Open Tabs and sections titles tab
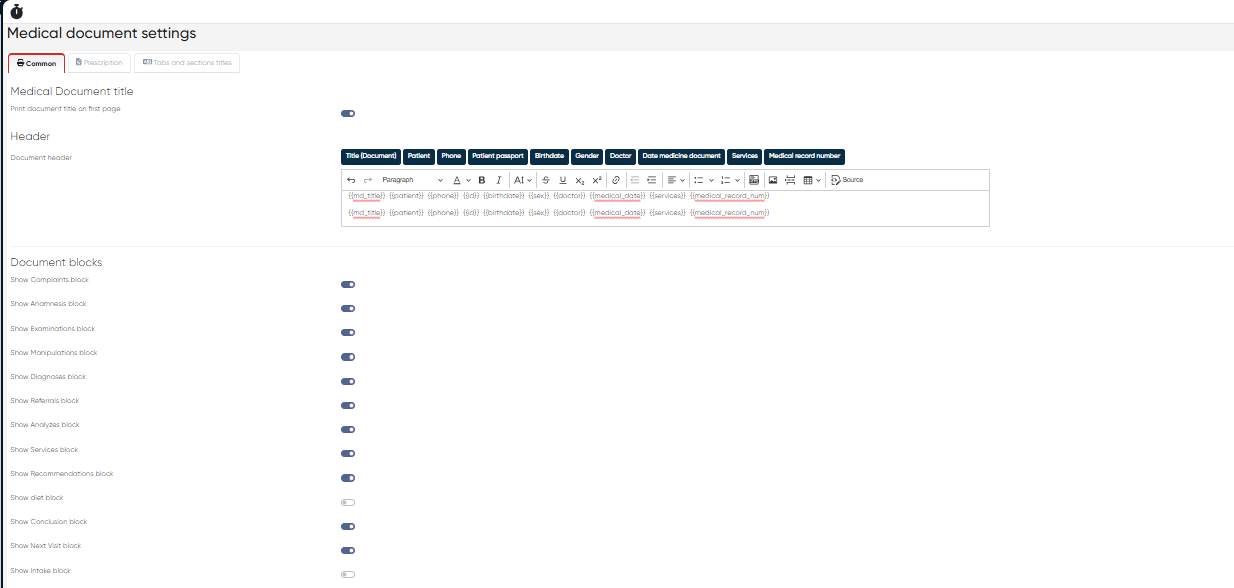This screenshot has height=588, width=1234. (x=187, y=63)
